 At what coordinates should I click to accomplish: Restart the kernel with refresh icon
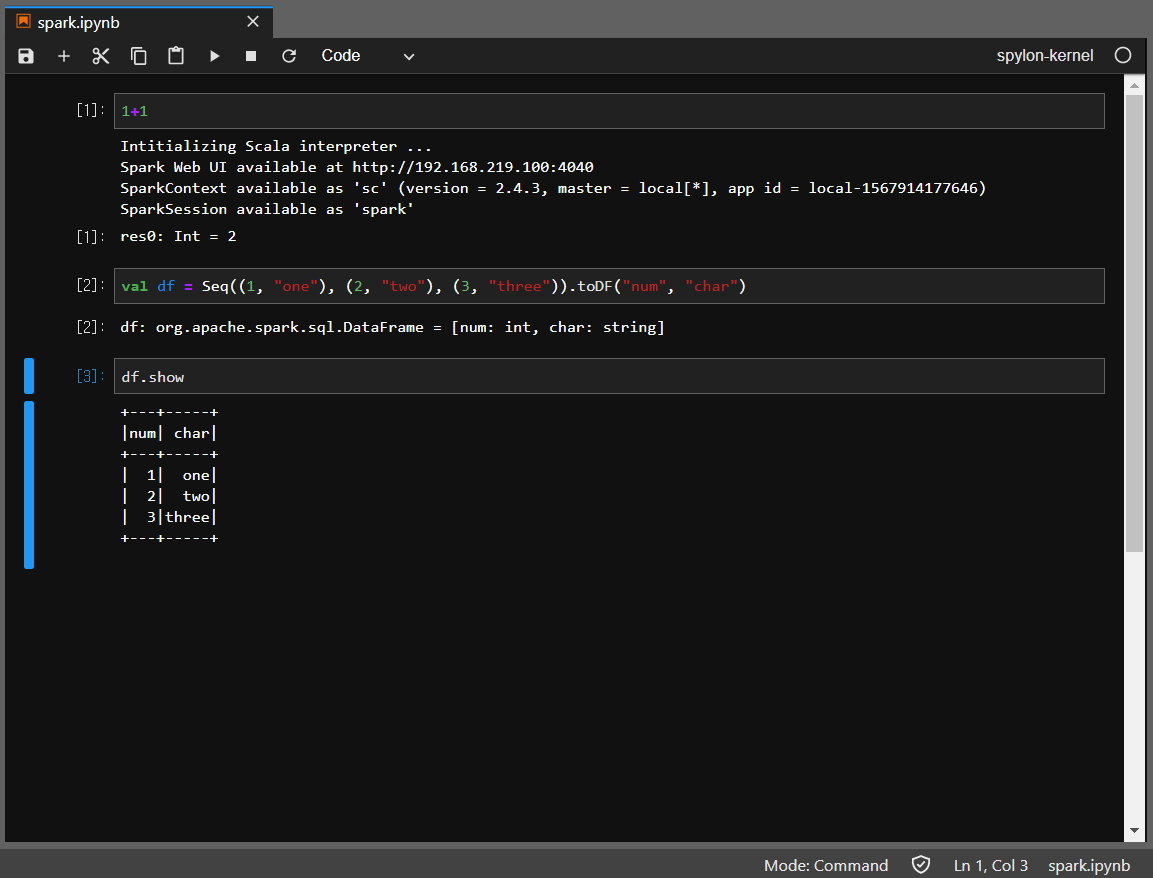pyautogui.click(x=289, y=56)
